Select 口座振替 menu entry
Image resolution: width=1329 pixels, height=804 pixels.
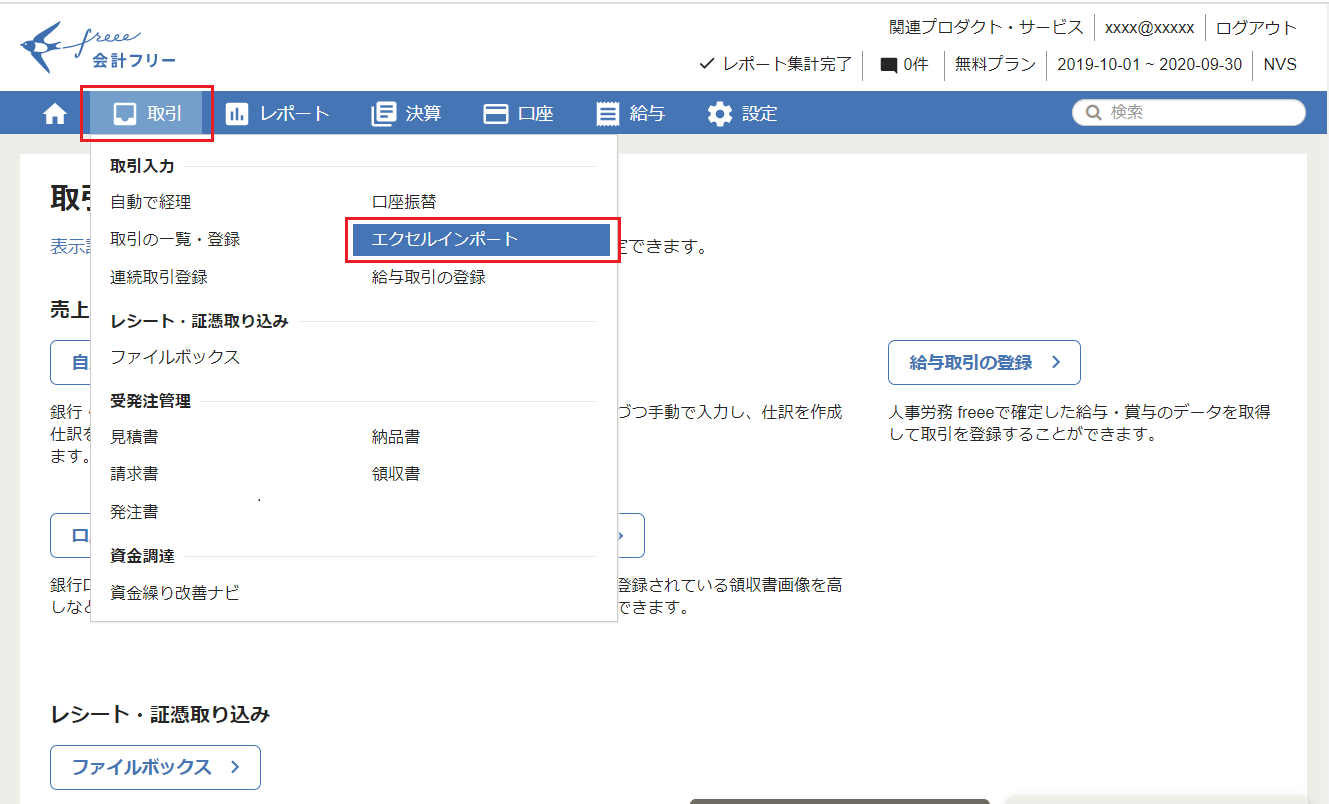404,202
